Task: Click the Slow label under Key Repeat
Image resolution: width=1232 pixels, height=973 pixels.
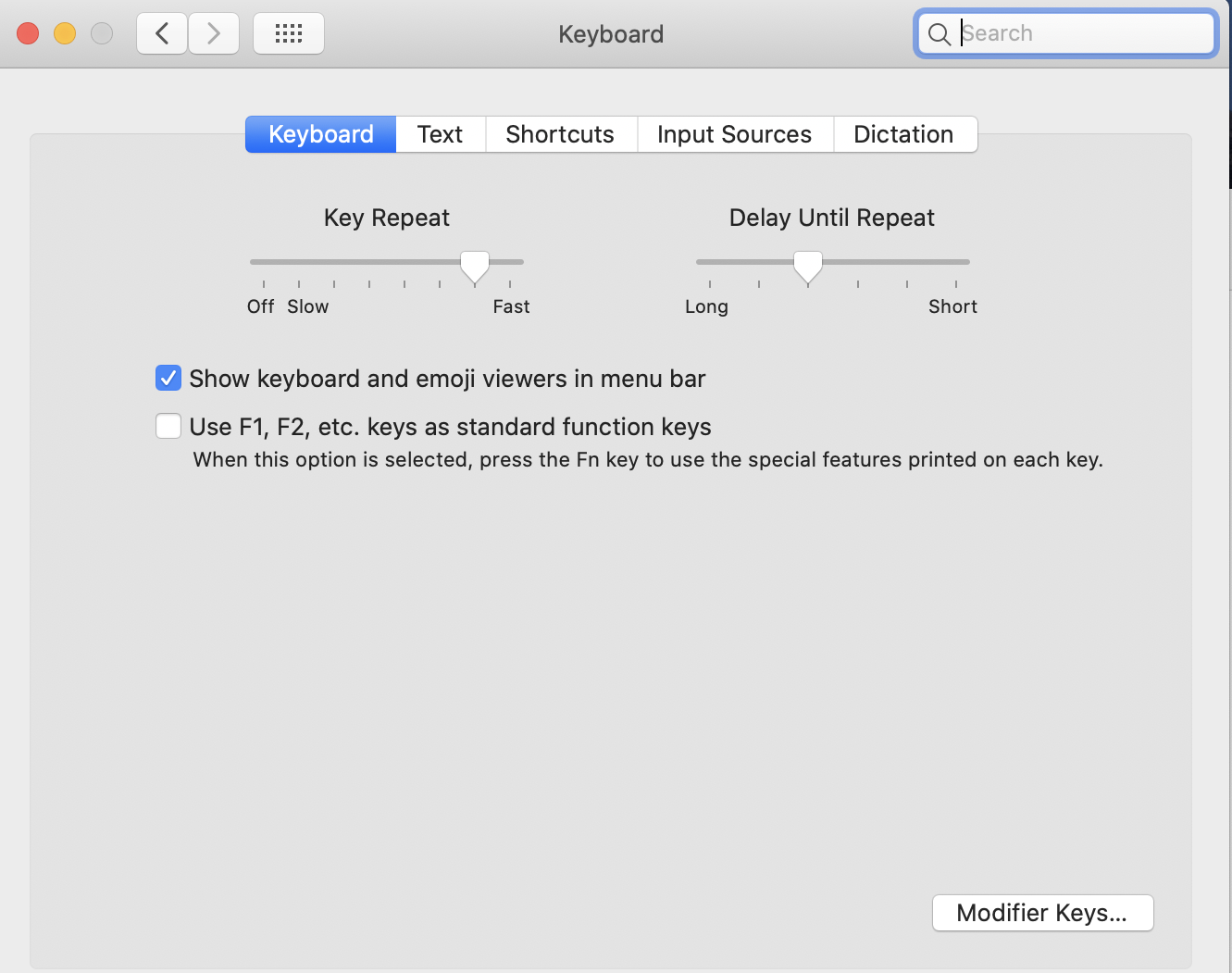Action: point(308,306)
